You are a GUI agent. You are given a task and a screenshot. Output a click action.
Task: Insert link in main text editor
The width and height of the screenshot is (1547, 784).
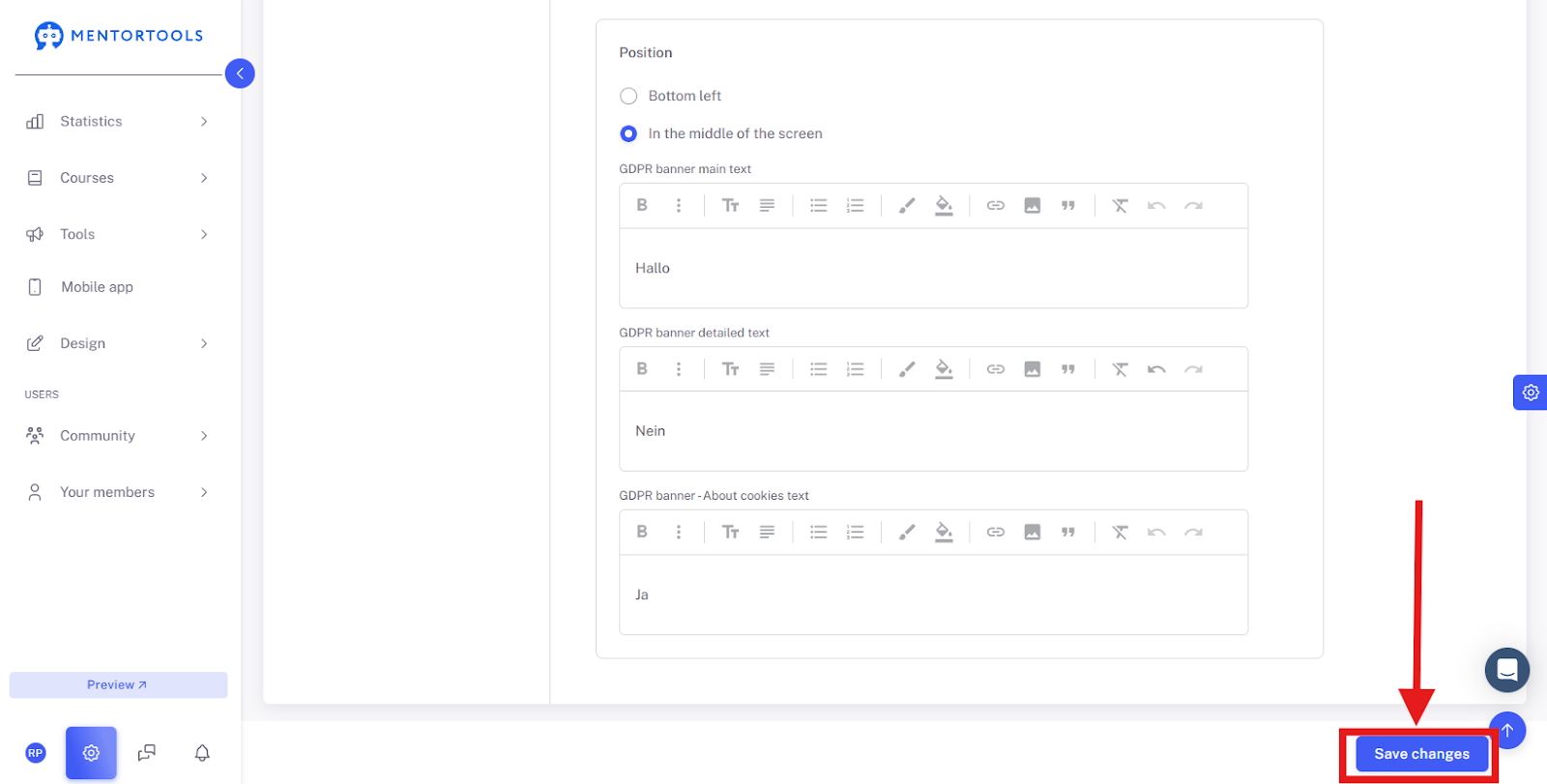[x=996, y=205]
